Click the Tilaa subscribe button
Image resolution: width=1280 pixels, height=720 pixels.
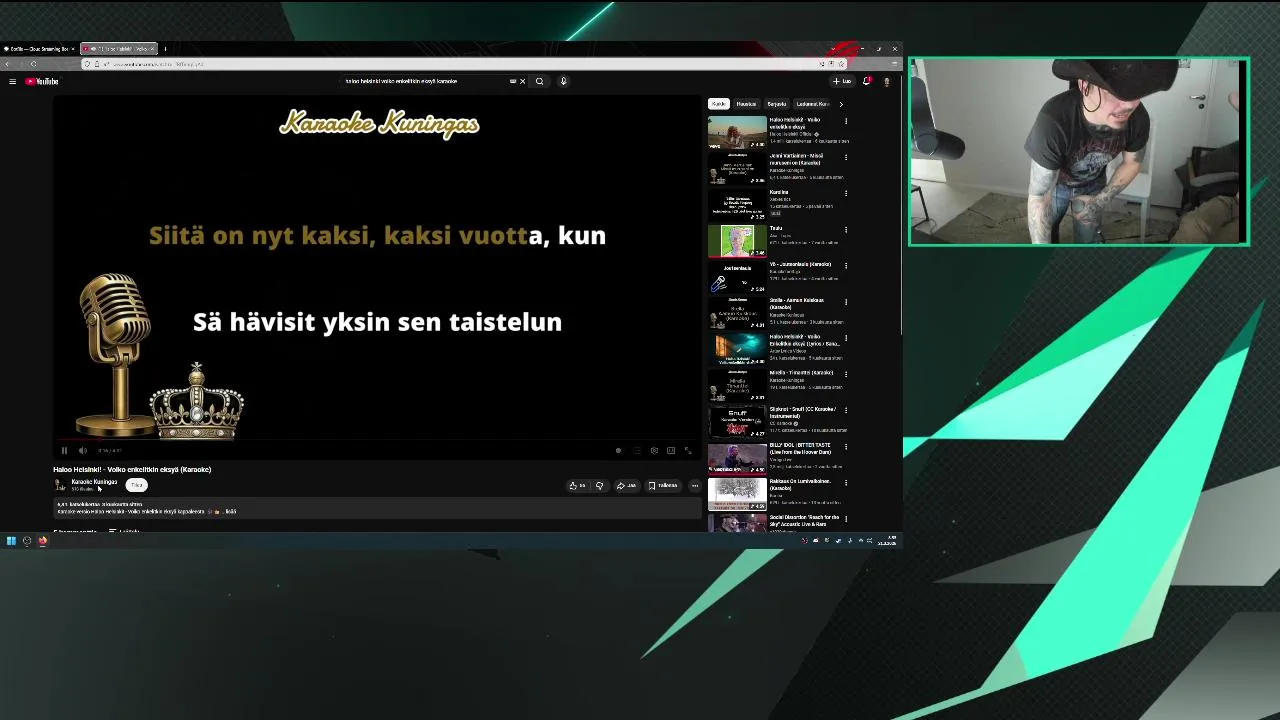137,485
